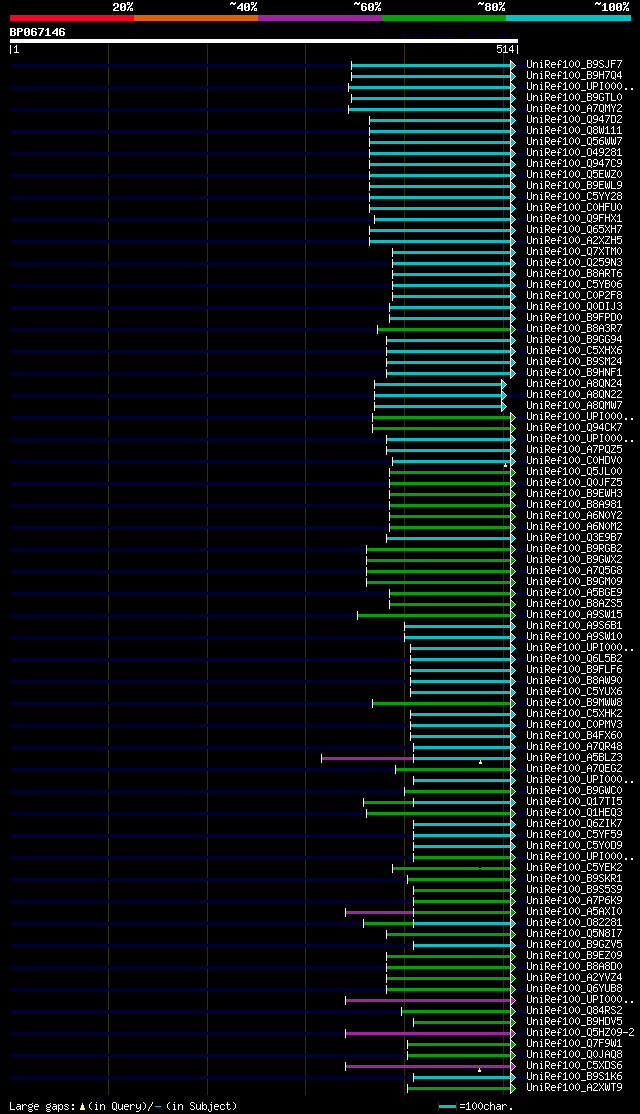Click the green alignment bar for UniRef100_B8A3R7

pos(446,330)
